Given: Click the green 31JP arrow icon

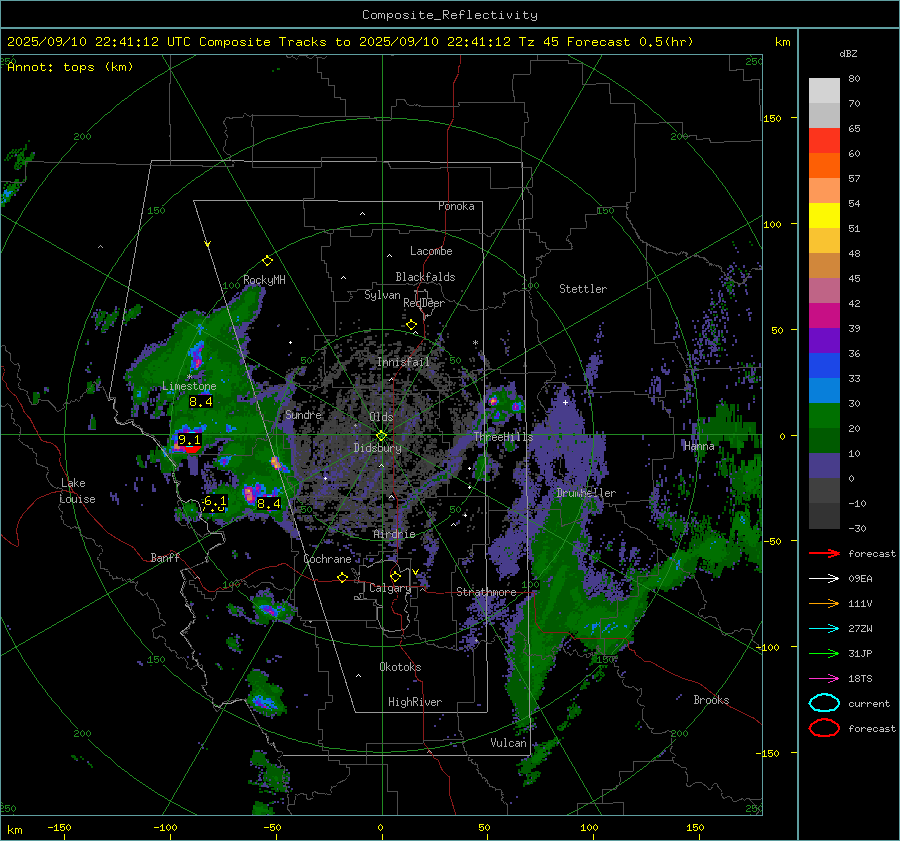Looking at the screenshot, I should point(824,653).
